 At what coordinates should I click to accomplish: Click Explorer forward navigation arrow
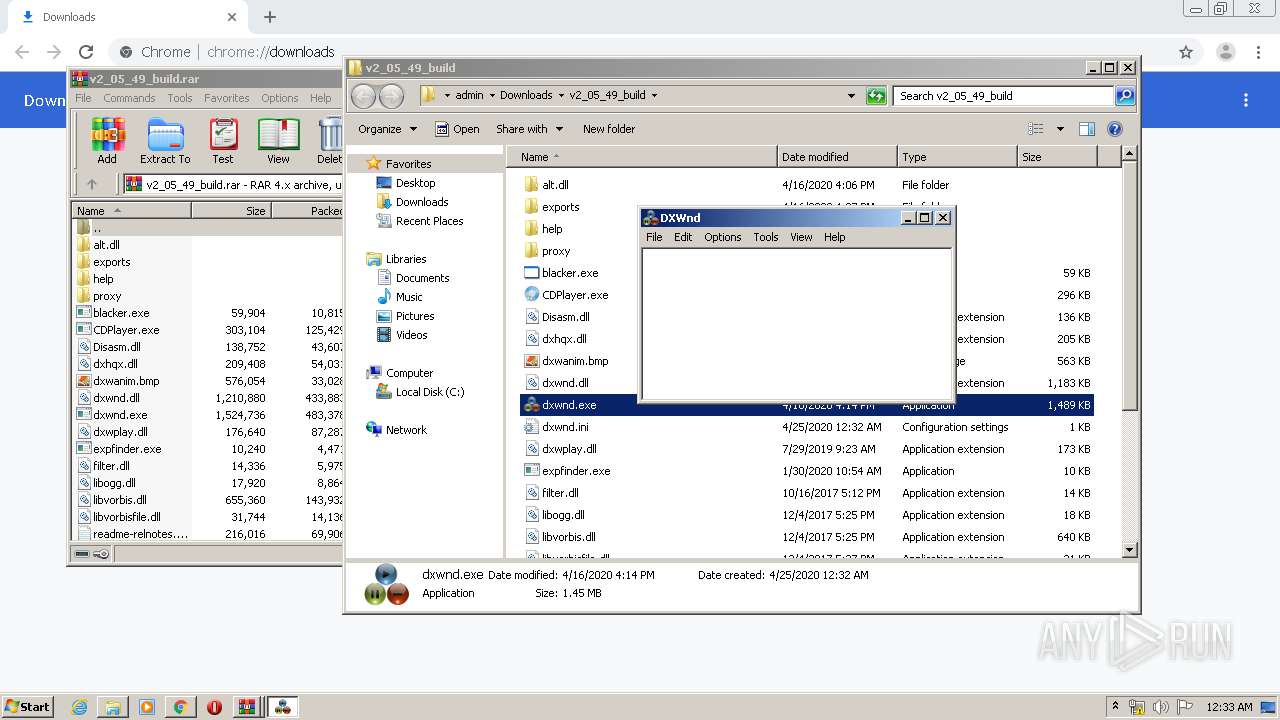[x=391, y=96]
